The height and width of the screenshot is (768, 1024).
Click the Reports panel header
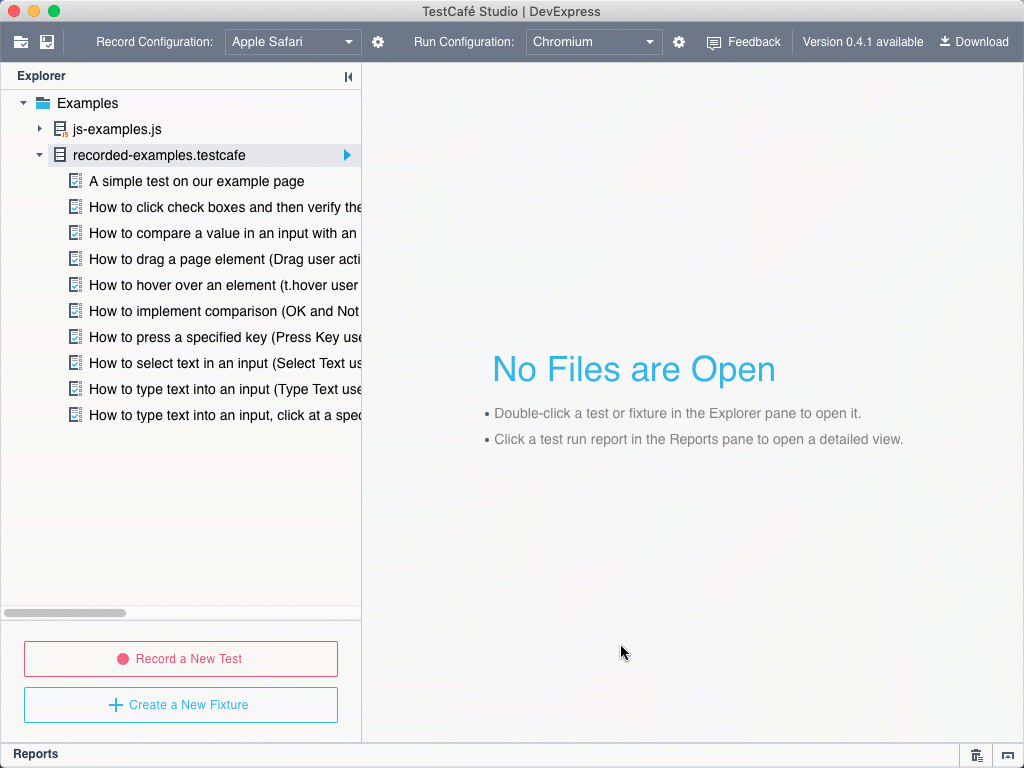pos(36,754)
